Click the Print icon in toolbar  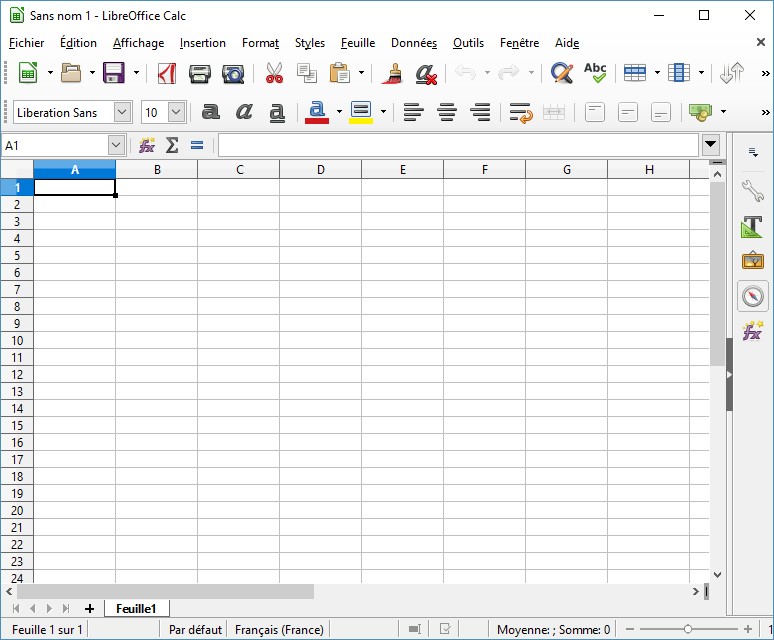coord(200,73)
